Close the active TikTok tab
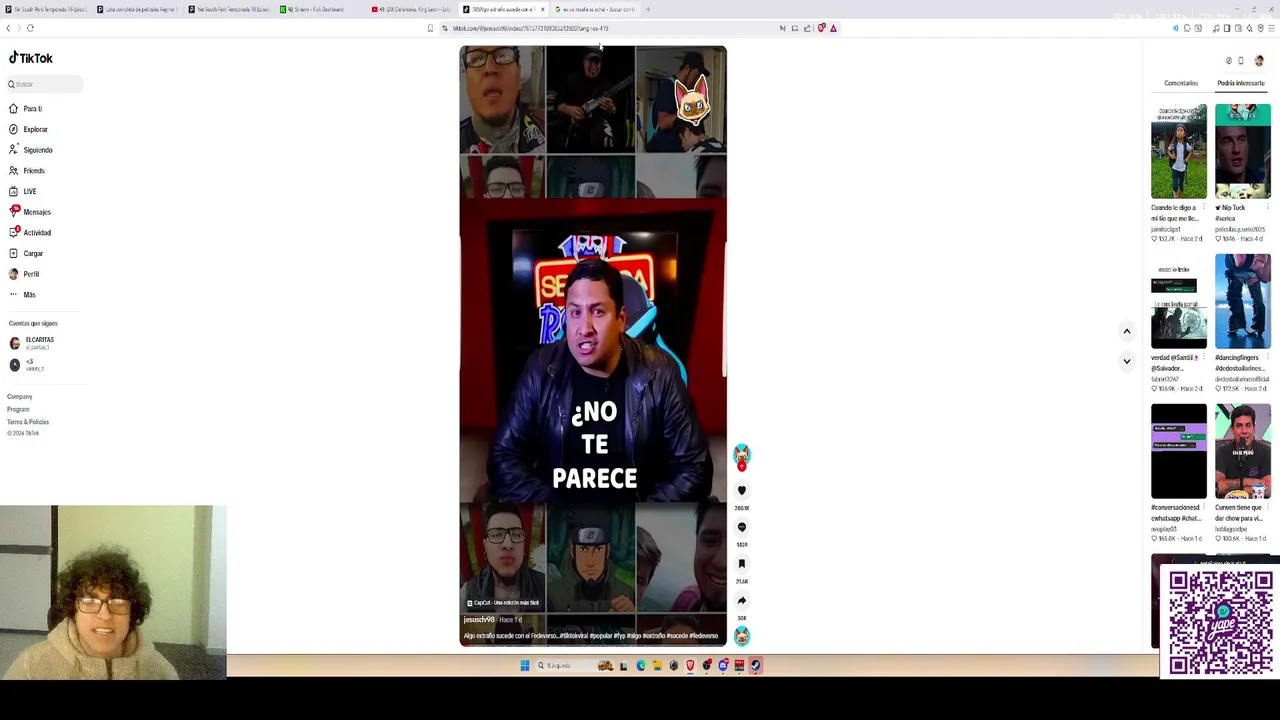The height and width of the screenshot is (720, 1280). [543, 9]
